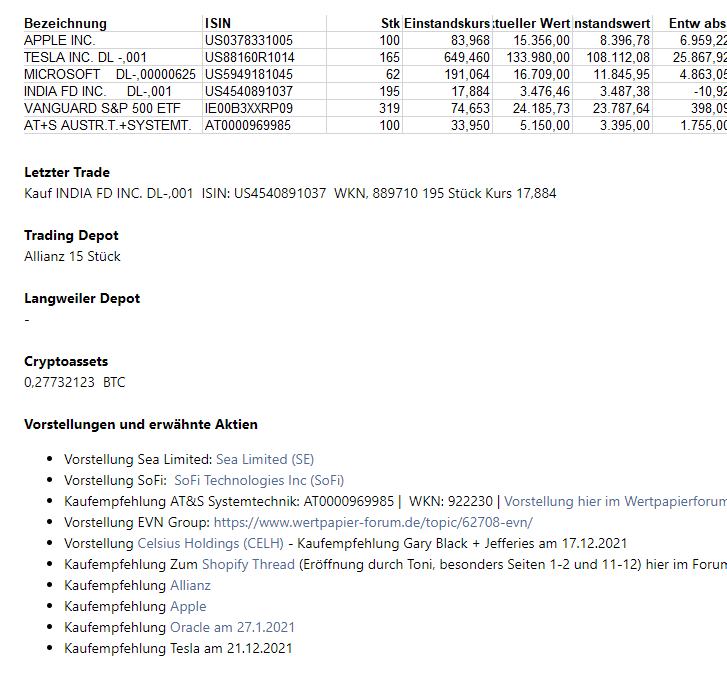Click the MICROSOFT DL-,00000625 cell
This screenshot has width=727, height=690.
pos(110,74)
